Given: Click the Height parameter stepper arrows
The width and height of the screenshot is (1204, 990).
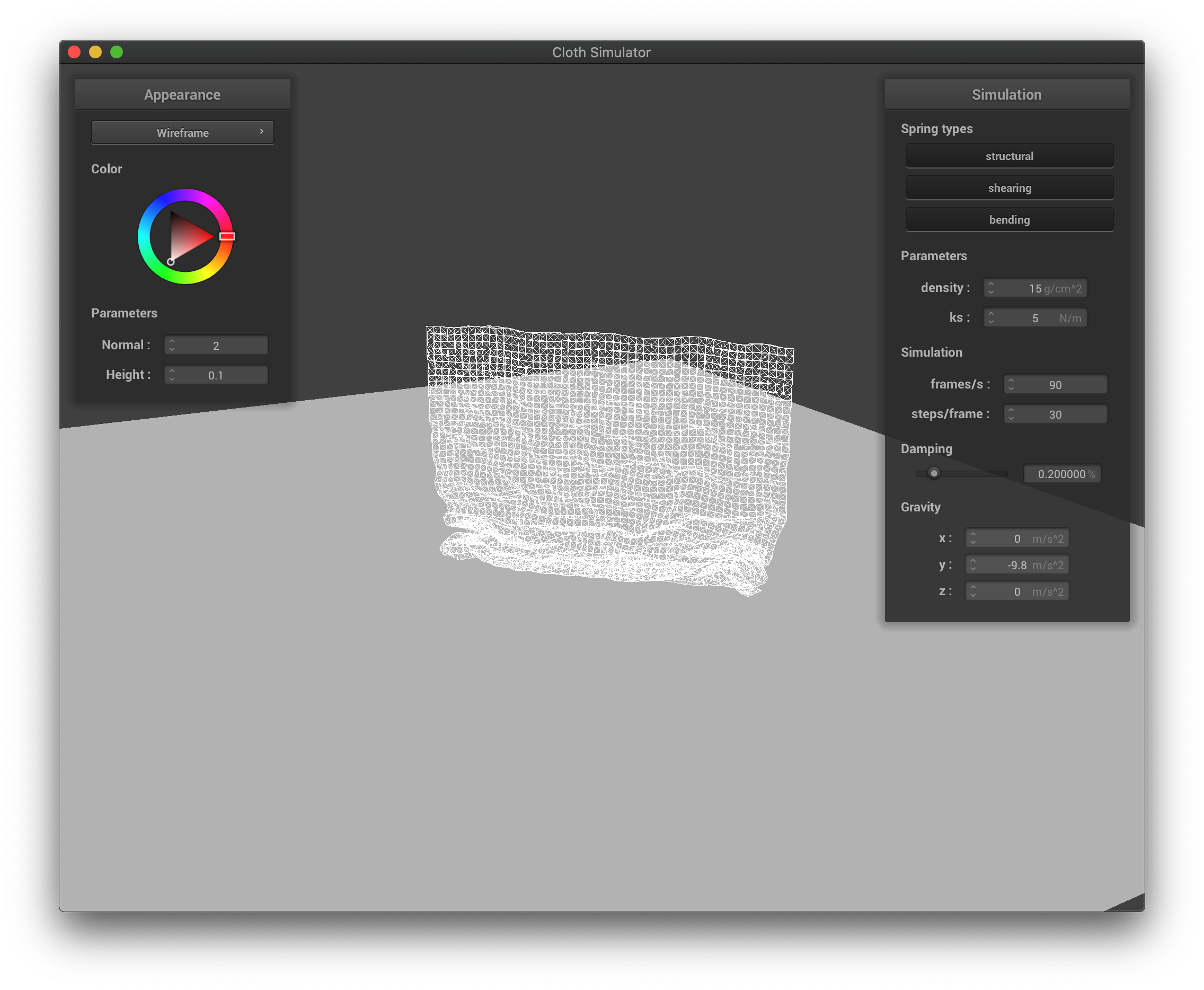Looking at the screenshot, I should [172, 375].
